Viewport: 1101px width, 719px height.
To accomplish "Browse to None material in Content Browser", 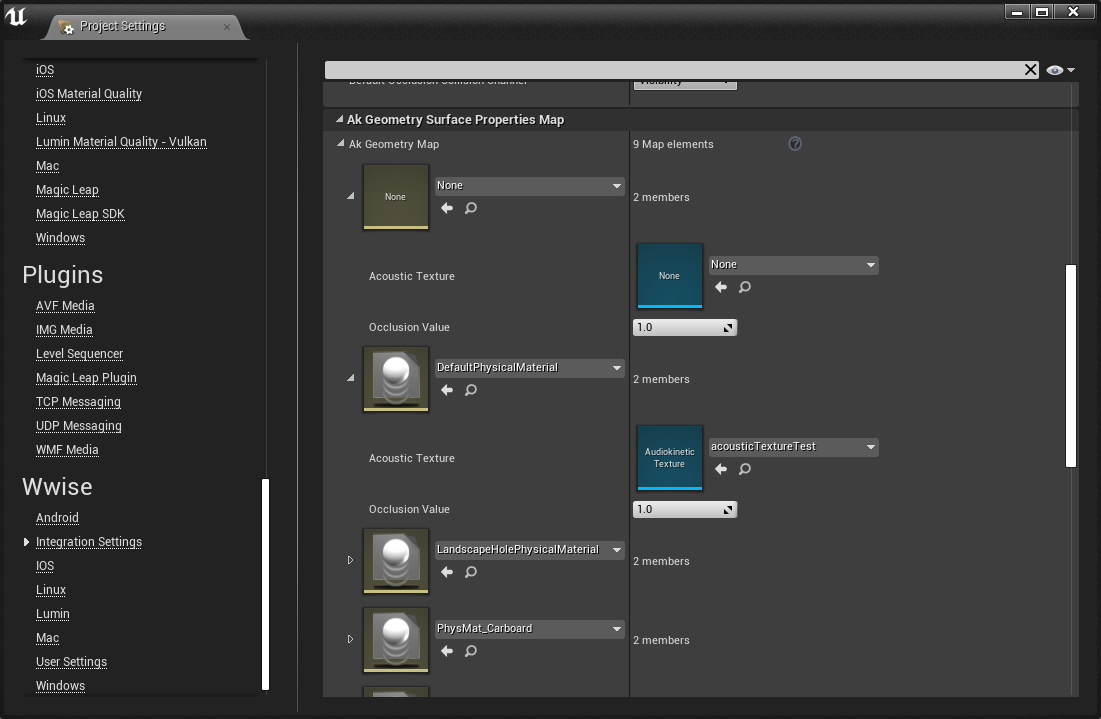I will (x=471, y=208).
